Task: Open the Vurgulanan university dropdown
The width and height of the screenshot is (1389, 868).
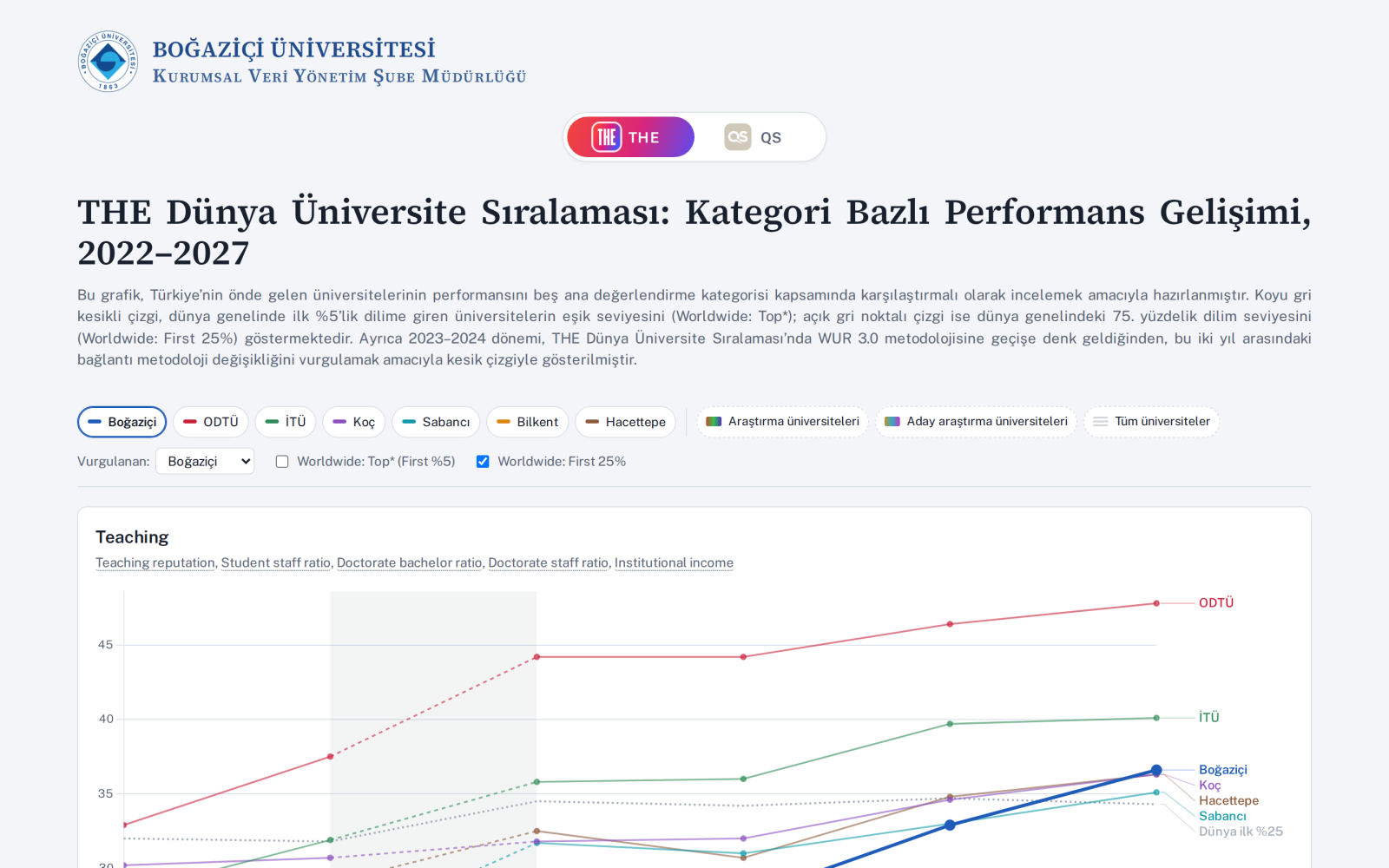Action: click(x=205, y=461)
